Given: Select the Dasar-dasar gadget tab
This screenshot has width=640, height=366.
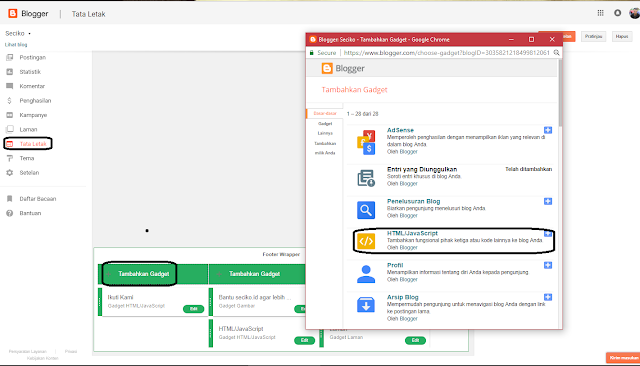Looking at the screenshot, I should coord(325,113).
